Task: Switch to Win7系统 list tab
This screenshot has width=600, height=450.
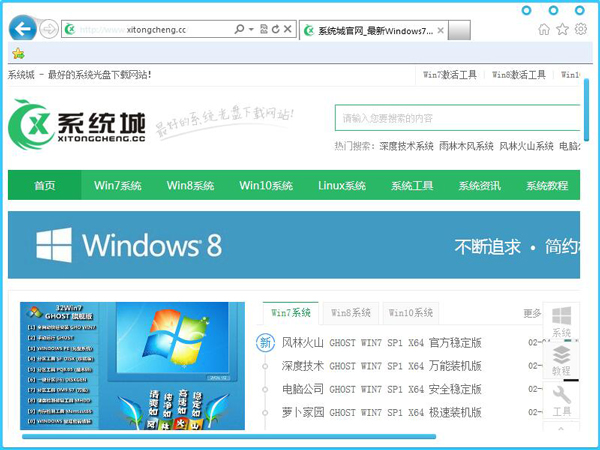Action: (291, 313)
